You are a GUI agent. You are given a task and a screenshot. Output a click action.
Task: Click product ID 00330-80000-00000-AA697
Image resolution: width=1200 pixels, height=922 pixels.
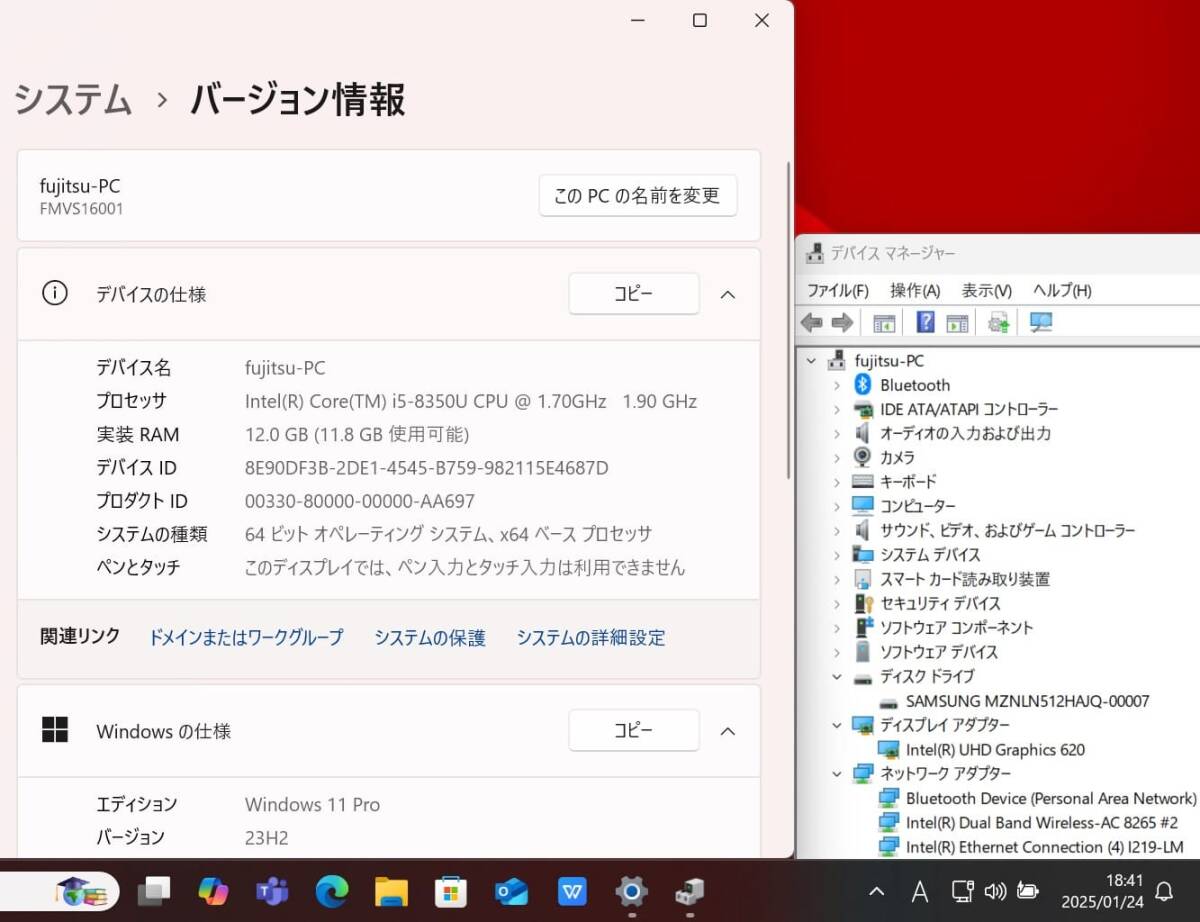360,501
